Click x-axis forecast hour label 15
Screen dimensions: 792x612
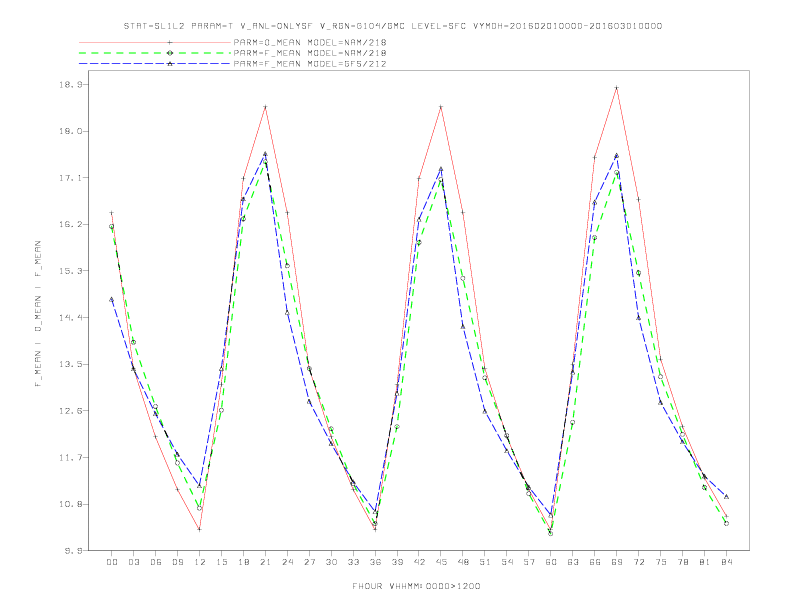tap(222, 562)
